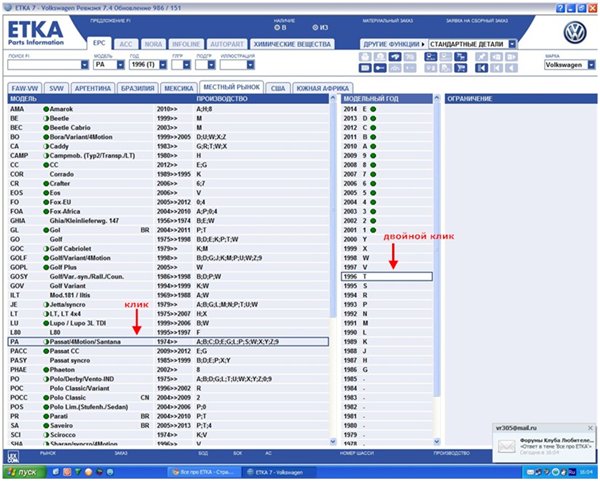Select model year 1990 L
The height and width of the screenshot is (481, 600).
(x=387, y=332)
